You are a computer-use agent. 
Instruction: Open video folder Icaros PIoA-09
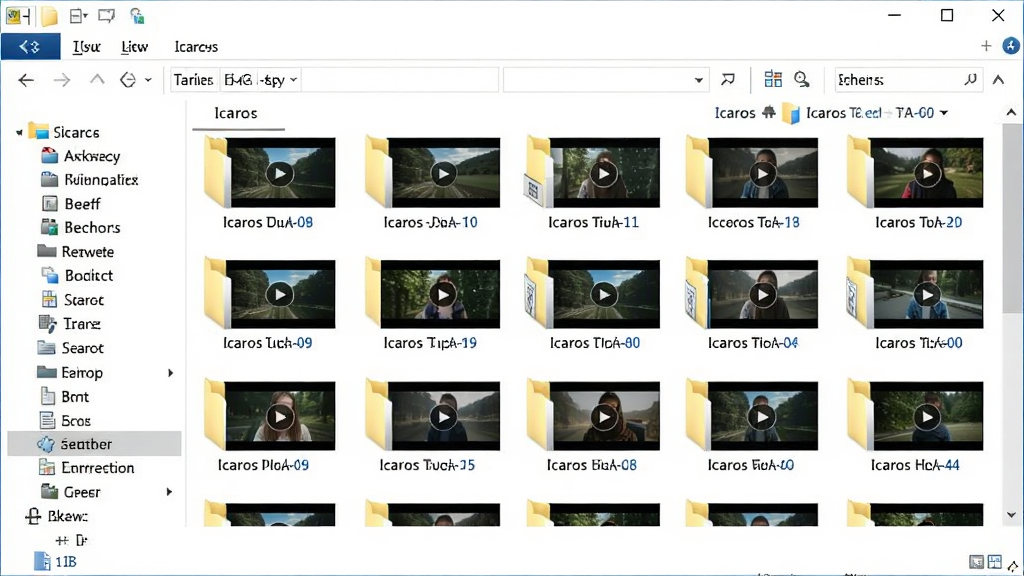tap(268, 426)
